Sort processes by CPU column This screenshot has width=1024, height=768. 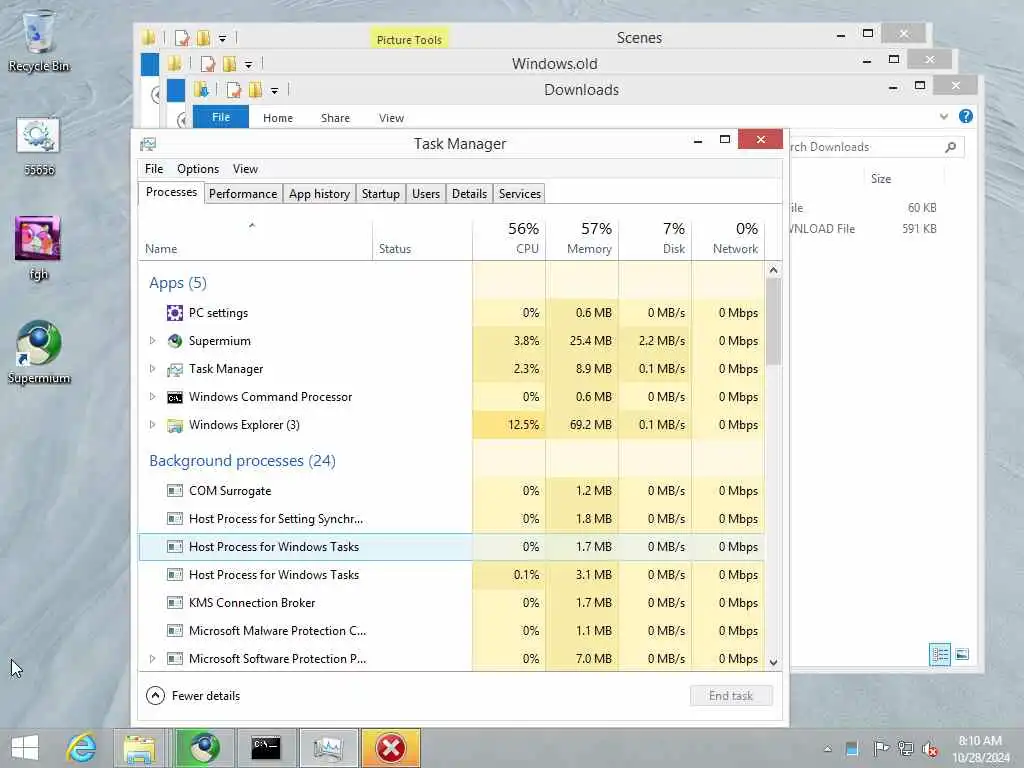(x=509, y=238)
